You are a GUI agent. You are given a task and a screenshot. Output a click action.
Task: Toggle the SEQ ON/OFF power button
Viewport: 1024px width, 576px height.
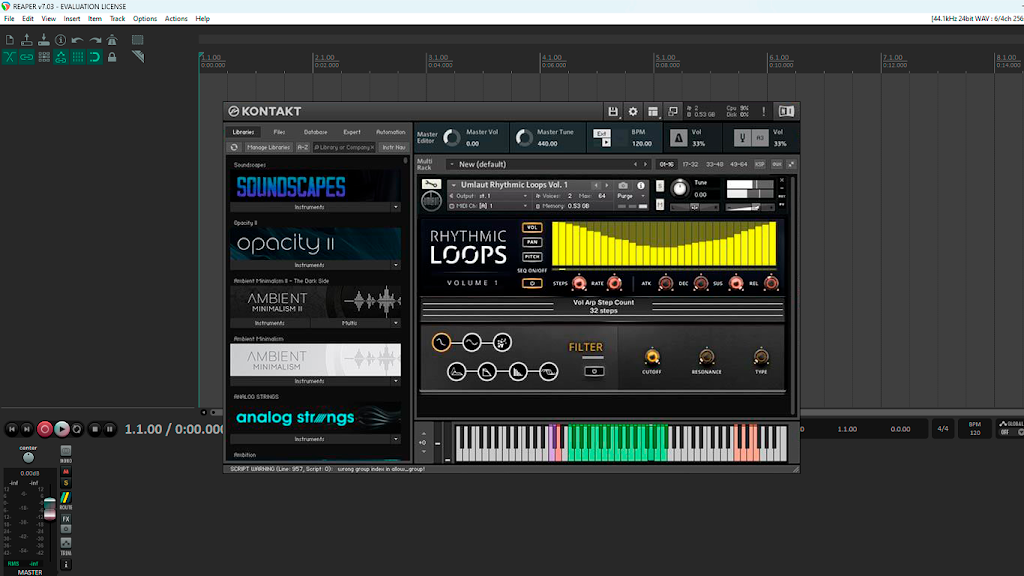pyautogui.click(x=532, y=283)
